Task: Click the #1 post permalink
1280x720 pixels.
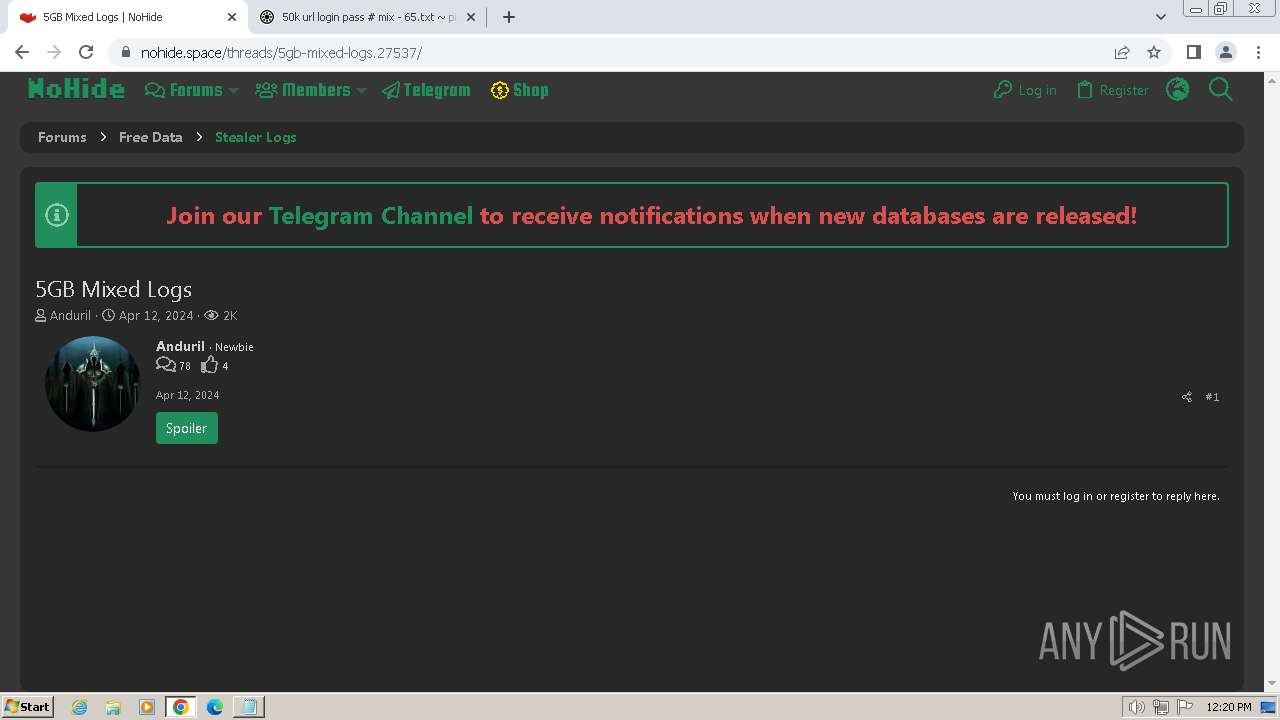Action: coord(1212,397)
